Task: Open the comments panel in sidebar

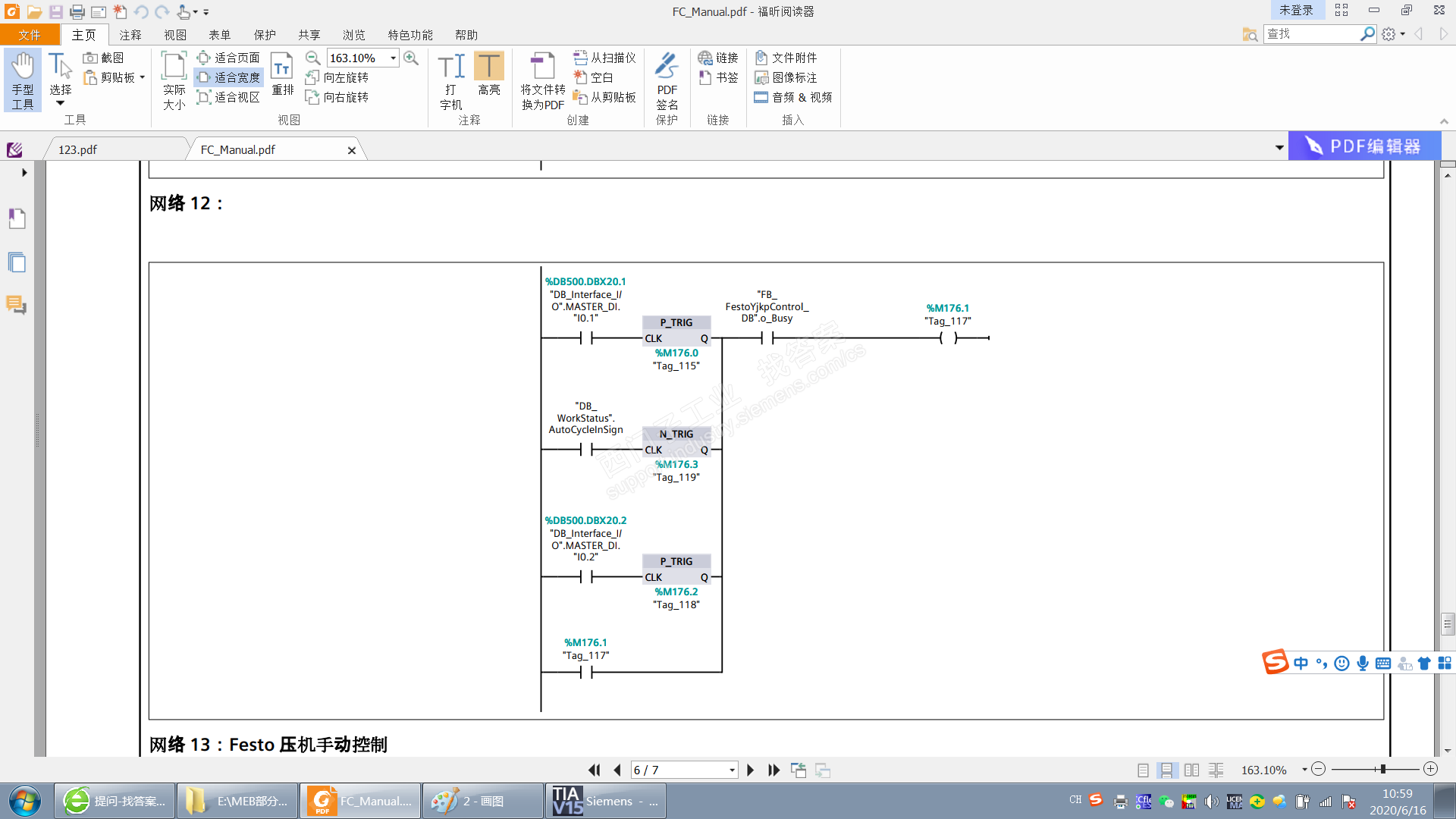Action: coord(17,305)
